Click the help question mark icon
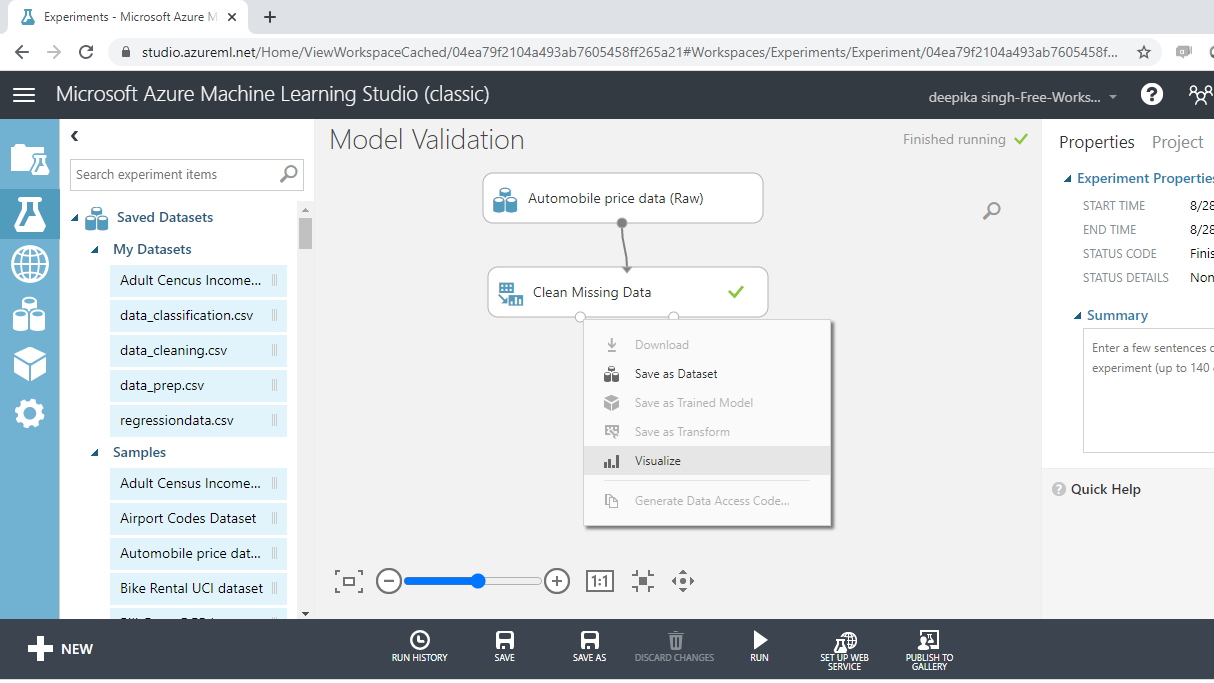1214x683 pixels. 1152,95
